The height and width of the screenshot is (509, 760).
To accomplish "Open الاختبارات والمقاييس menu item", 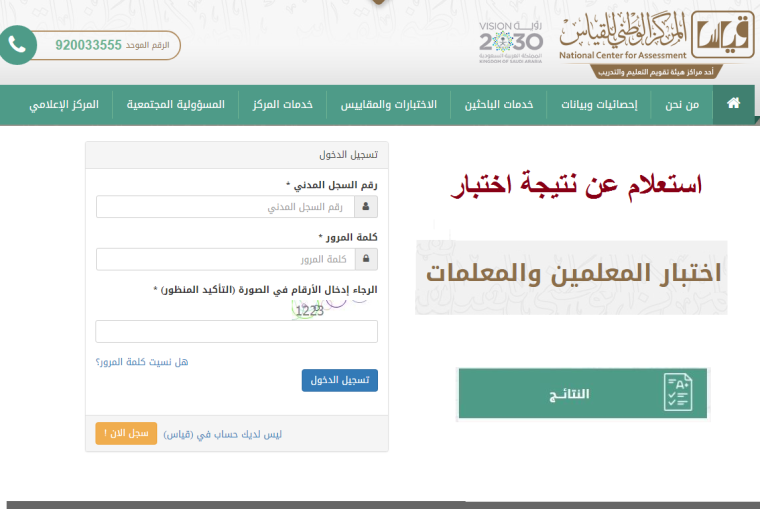I will pos(389,105).
